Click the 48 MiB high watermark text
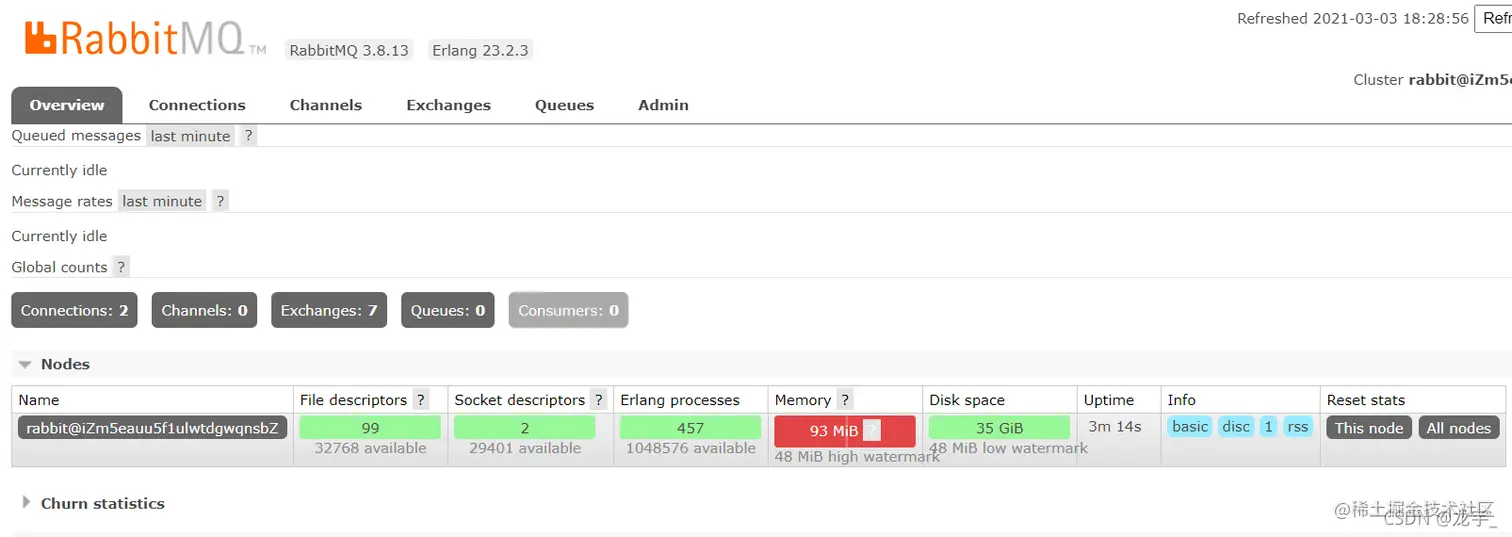The width and height of the screenshot is (1512, 537). [x=857, y=456]
